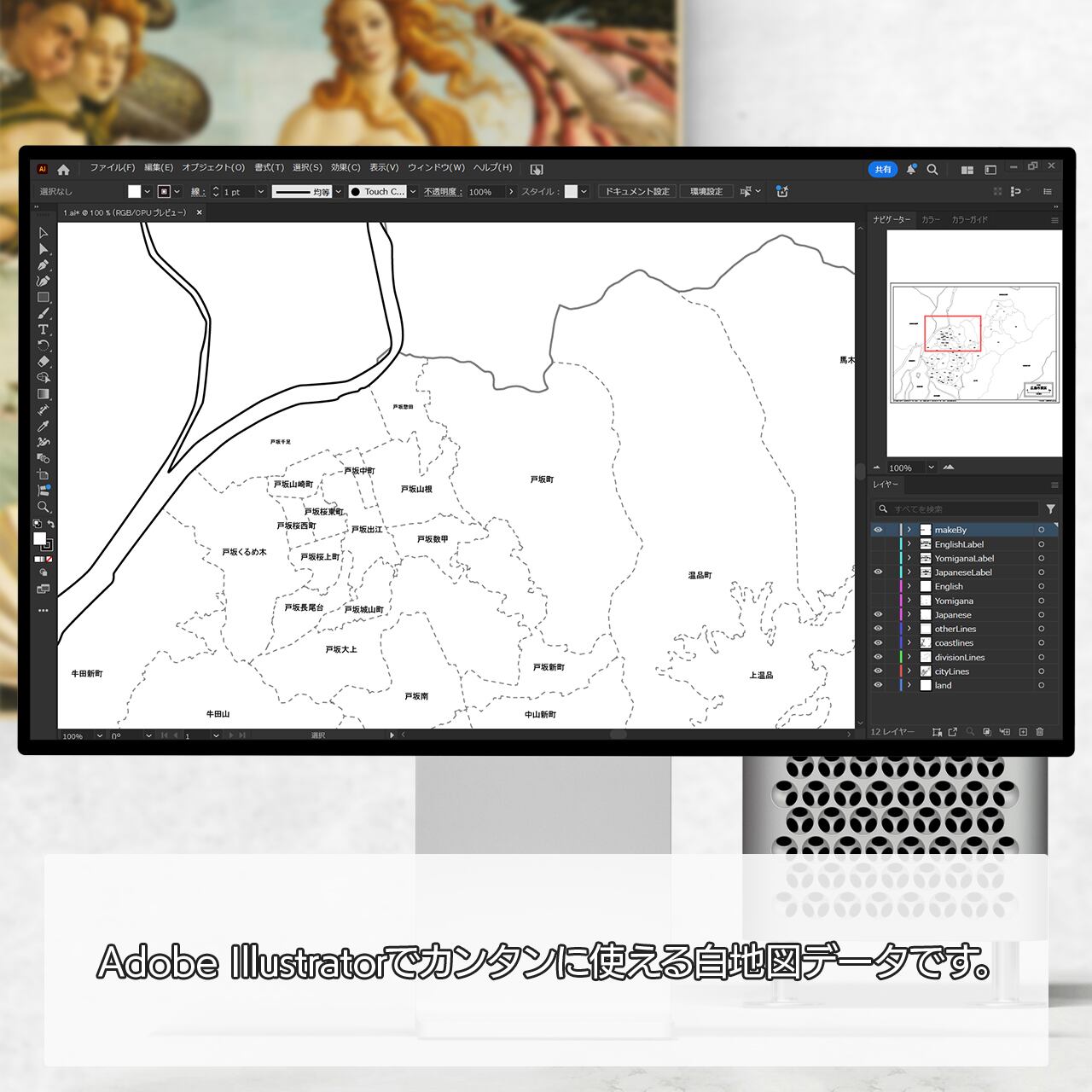Select the Zoom tool in toolbox
The height and width of the screenshot is (1092, 1092).
(x=43, y=507)
